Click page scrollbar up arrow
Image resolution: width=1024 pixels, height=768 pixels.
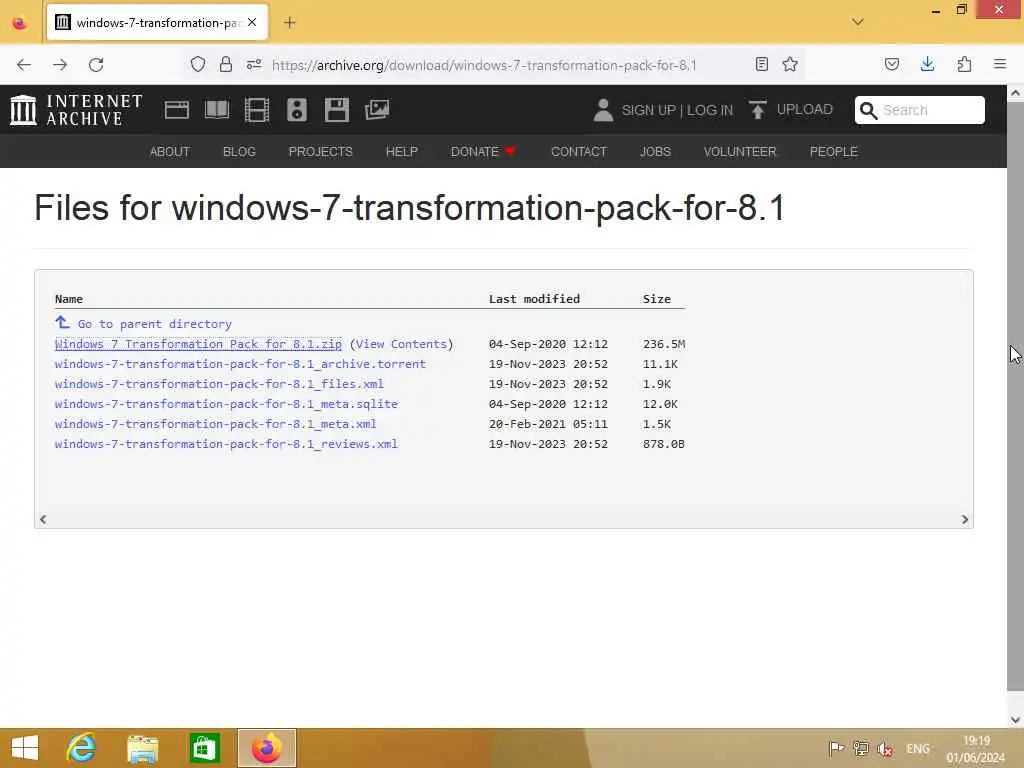point(1016,93)
